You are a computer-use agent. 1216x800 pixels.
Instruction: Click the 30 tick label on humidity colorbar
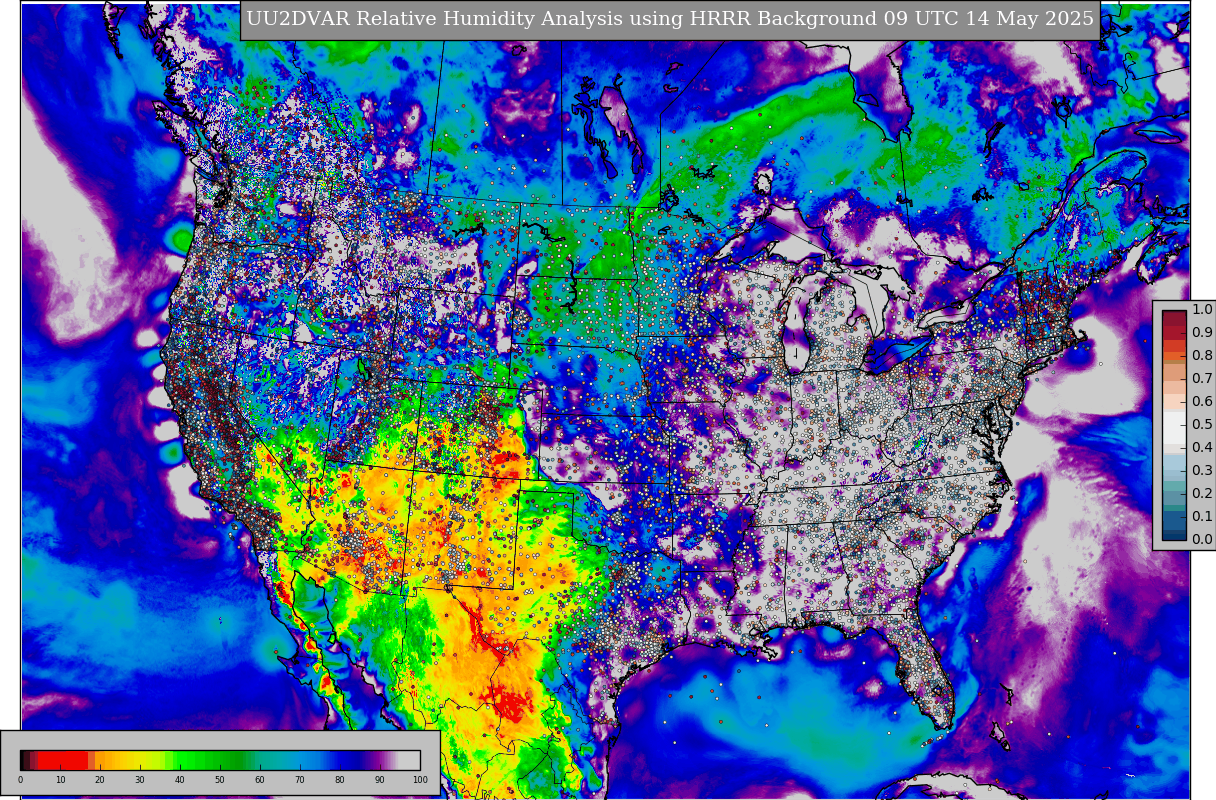140,780
